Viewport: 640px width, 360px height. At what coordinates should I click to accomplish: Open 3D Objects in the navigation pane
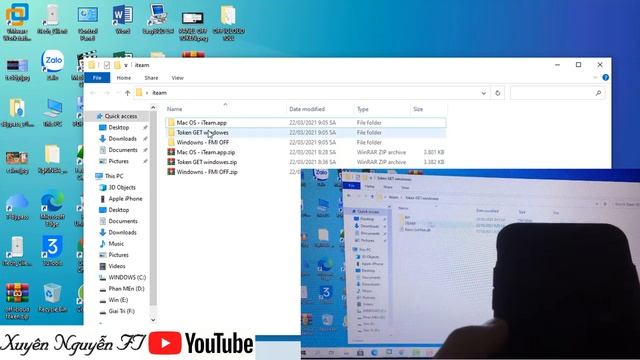(x=122, y=187)
